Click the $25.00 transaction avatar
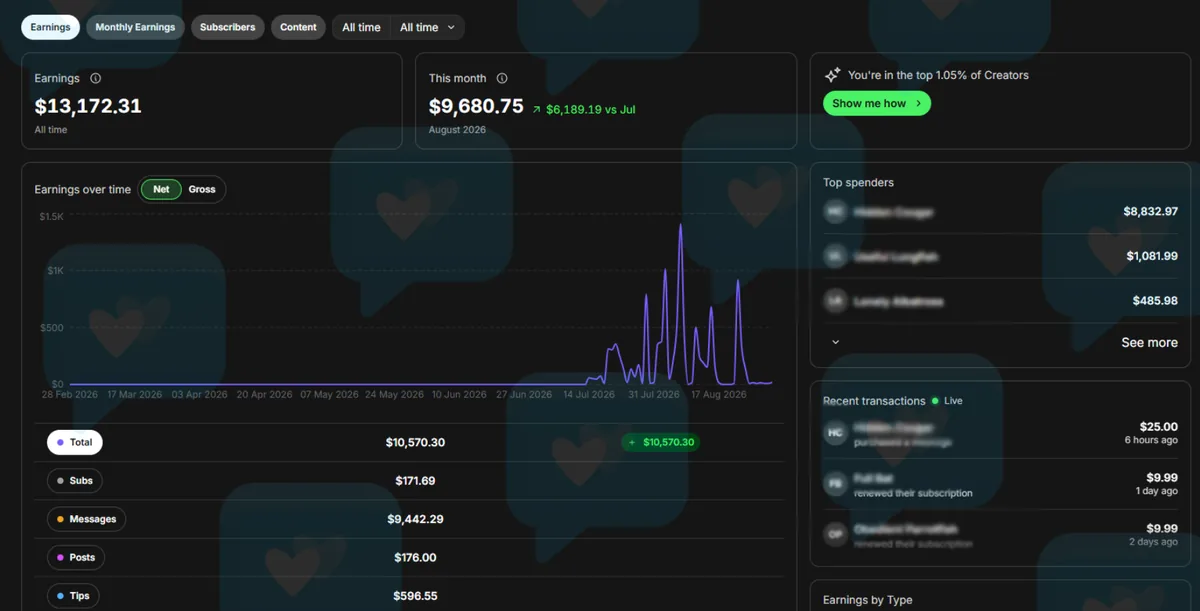 point(835,433)
